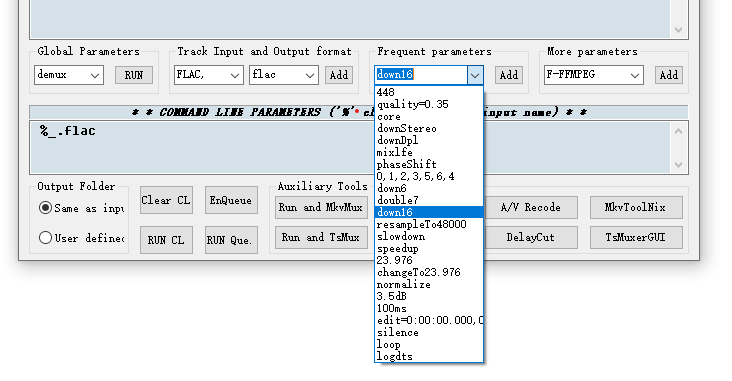Launch the TsMuxerGUI tool
The width and height of the screenshot is (732, 381).
[636, 237]
